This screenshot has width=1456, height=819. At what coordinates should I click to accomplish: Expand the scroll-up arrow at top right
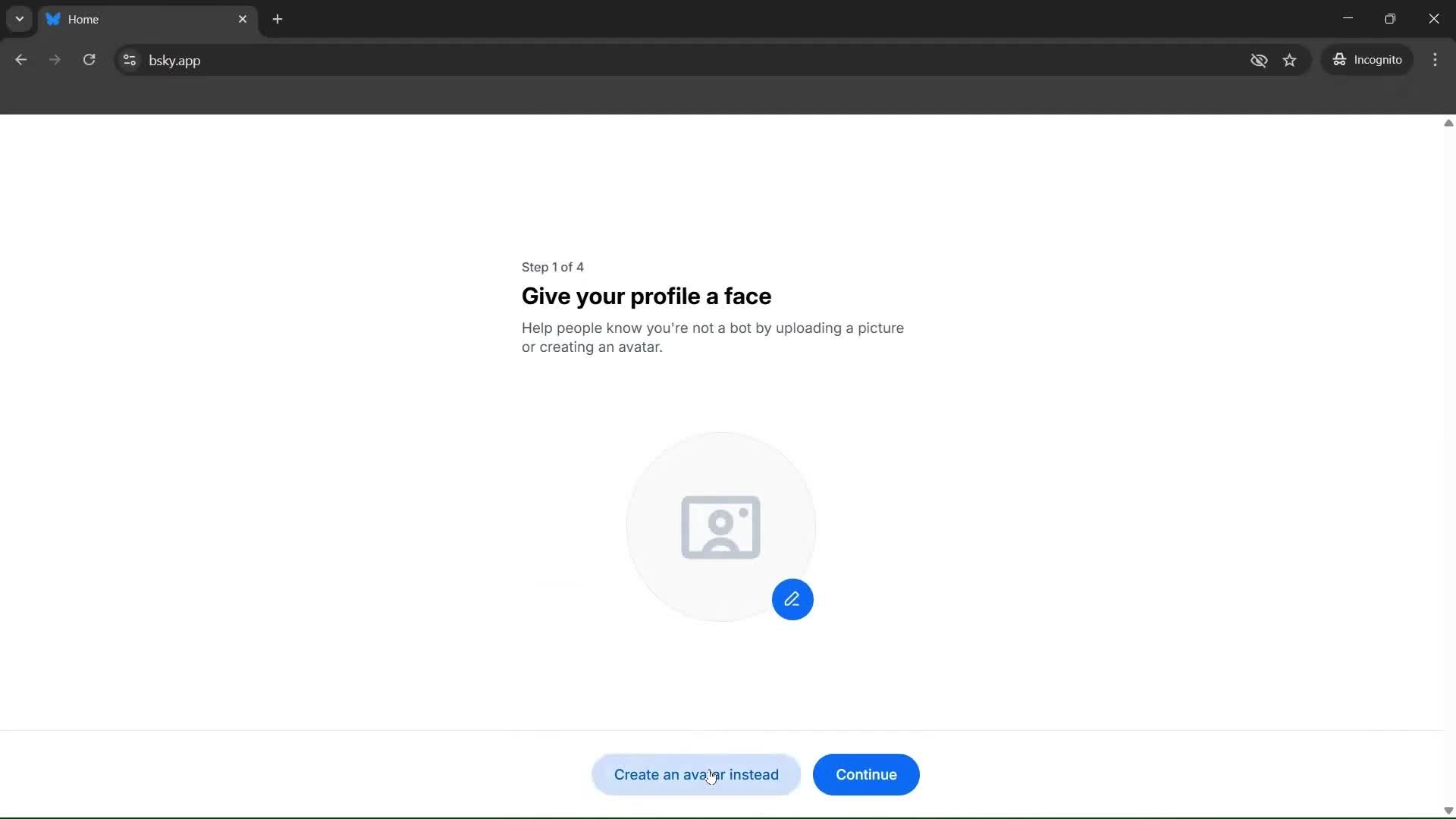pos(1448,123)
